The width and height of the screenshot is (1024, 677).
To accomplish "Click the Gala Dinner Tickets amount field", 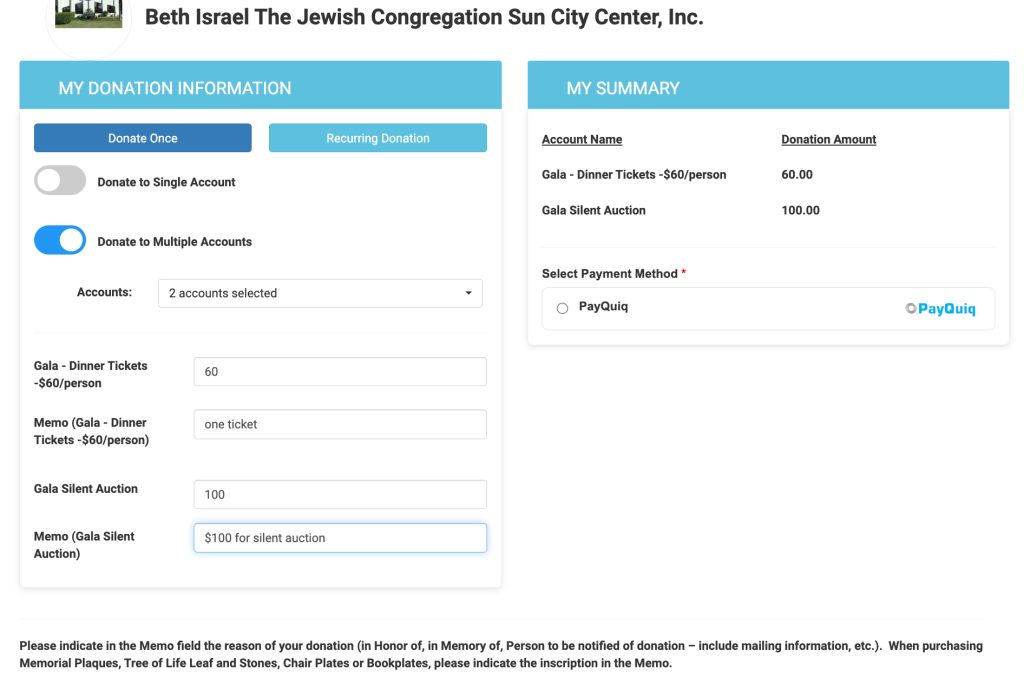I will pos(340,371).
